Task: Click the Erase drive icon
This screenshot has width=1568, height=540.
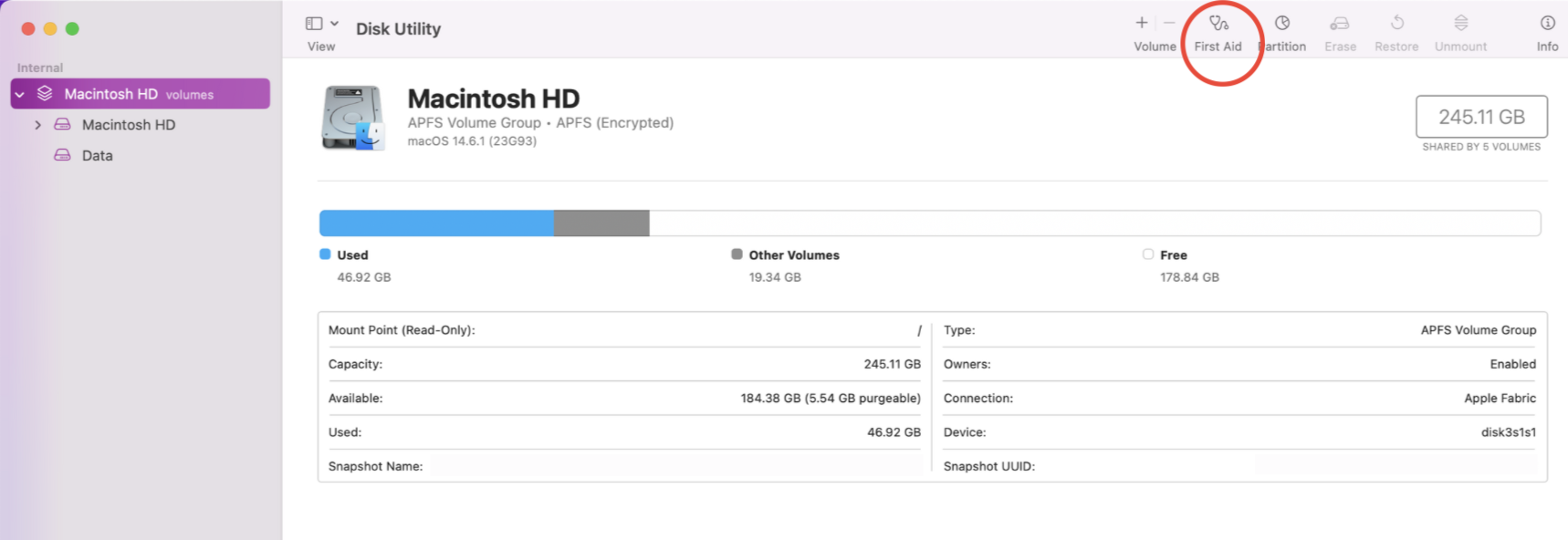Action: point(1340,23)
